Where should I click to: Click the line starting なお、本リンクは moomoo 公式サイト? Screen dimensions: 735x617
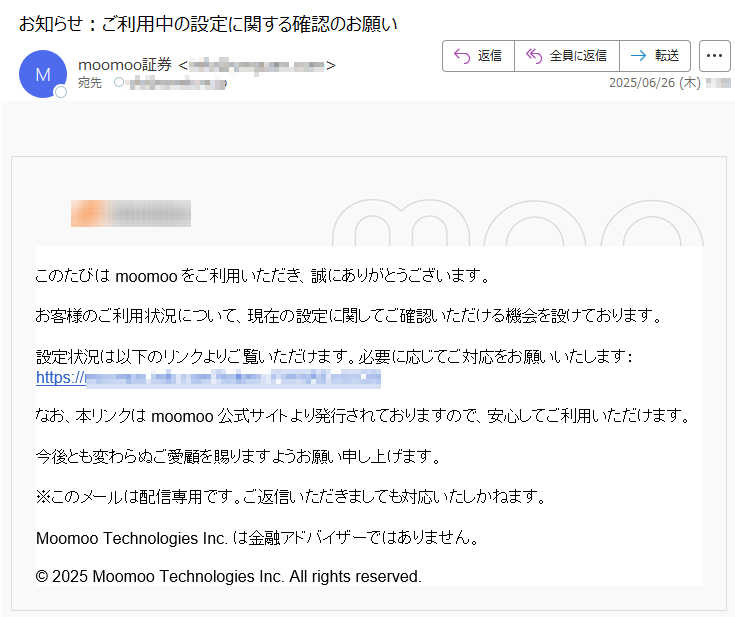pyautogui.click(x=363, y=416)
